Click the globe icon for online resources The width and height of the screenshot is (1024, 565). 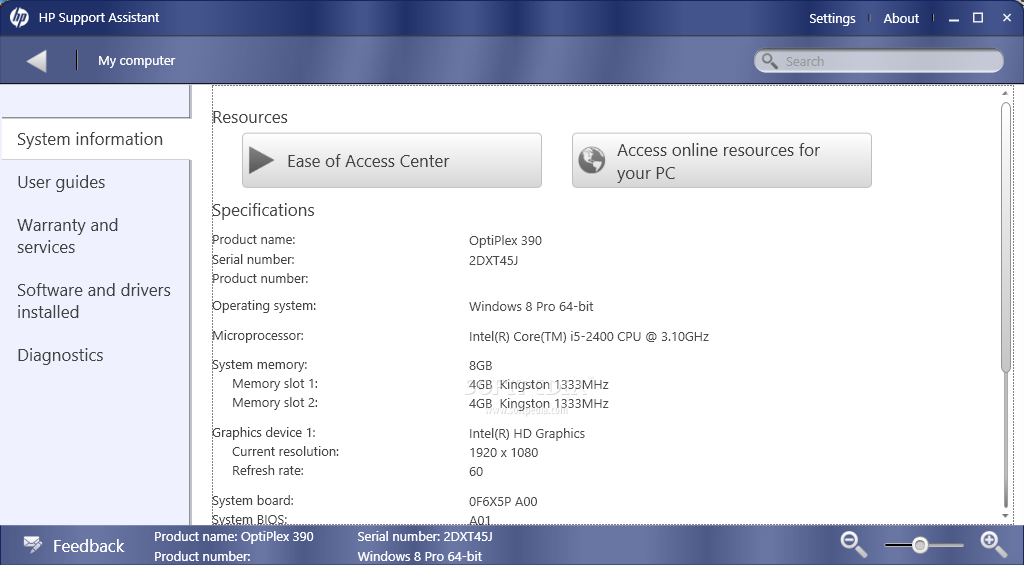[592, 160]
